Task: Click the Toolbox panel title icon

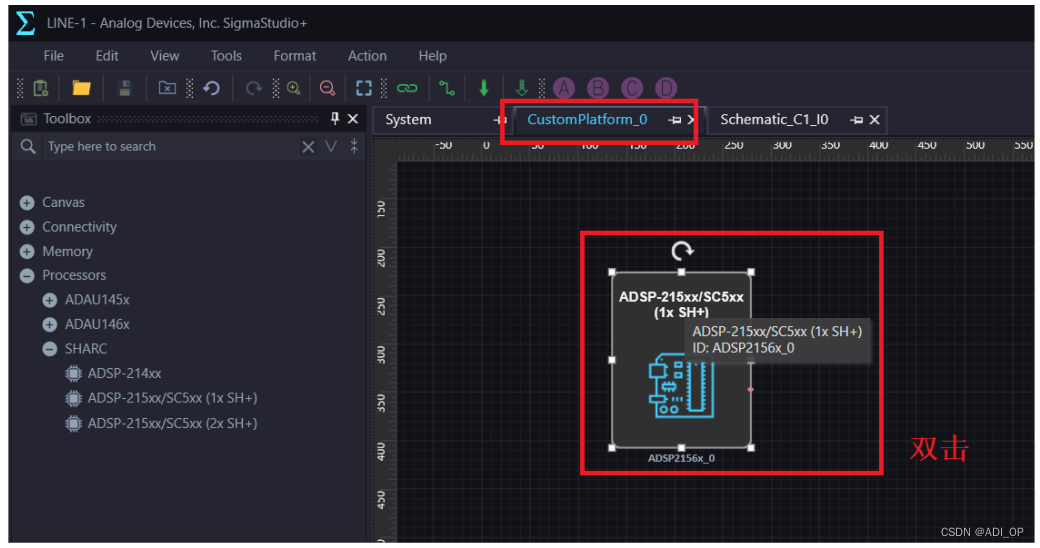Action: point(29,119)
